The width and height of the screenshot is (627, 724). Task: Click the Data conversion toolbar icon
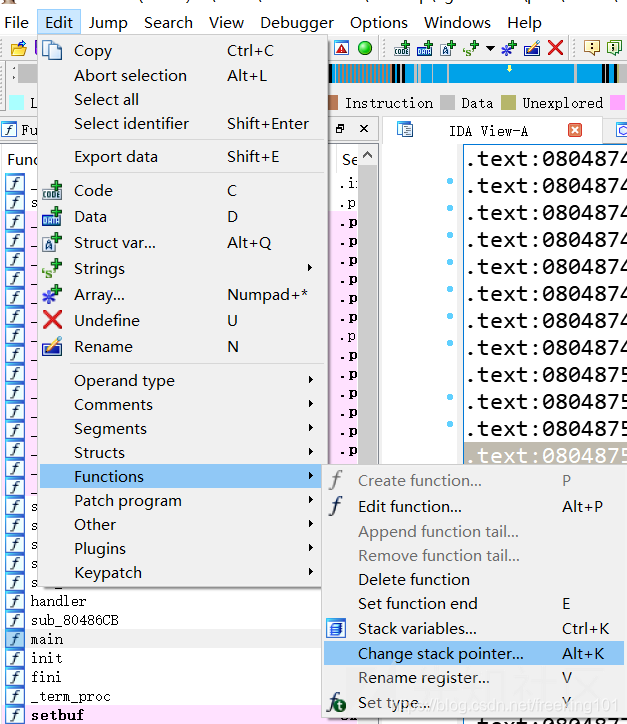425,48
